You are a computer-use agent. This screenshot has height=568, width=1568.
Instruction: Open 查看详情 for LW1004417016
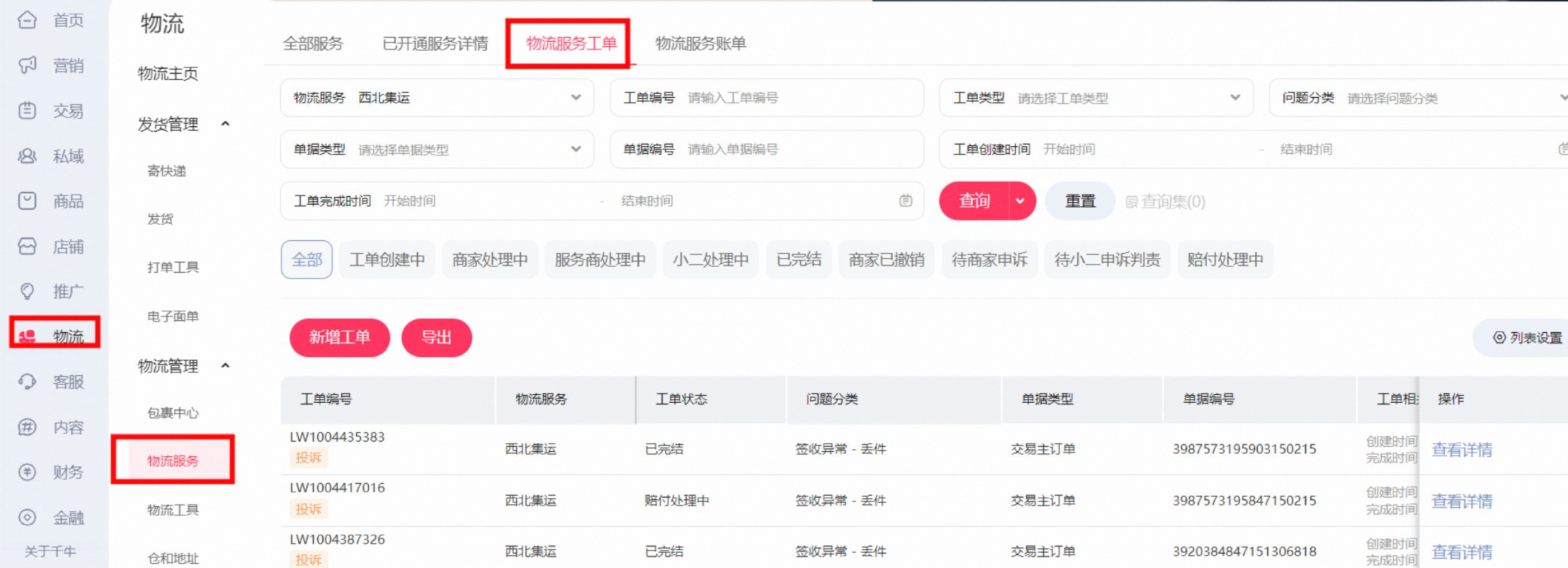(x=1462, y=501)
